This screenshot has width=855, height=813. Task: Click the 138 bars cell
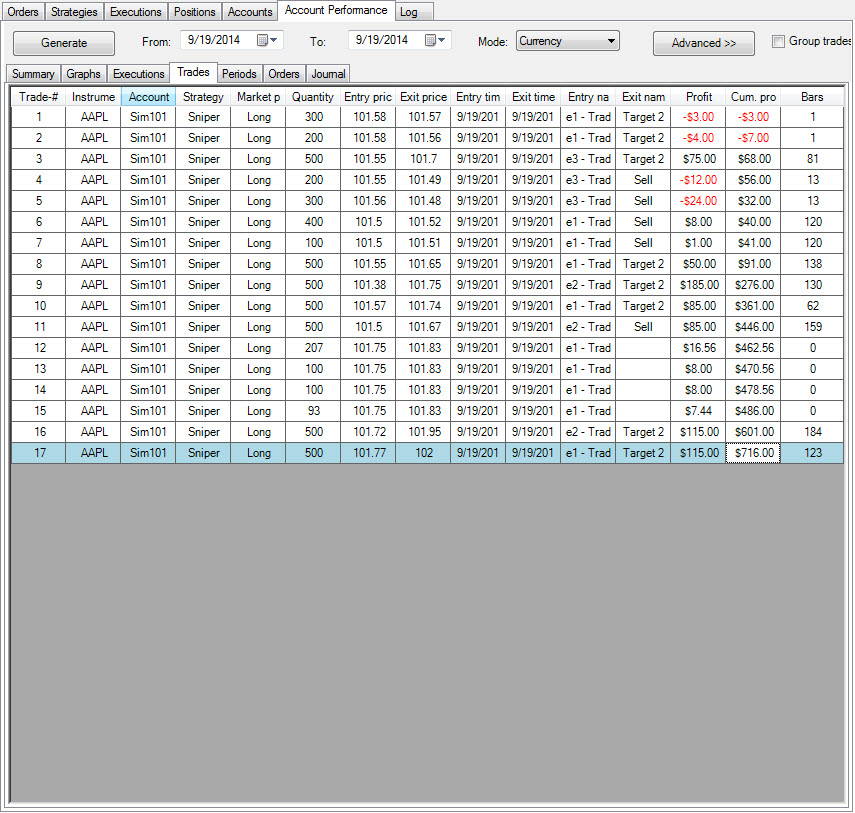812,264
